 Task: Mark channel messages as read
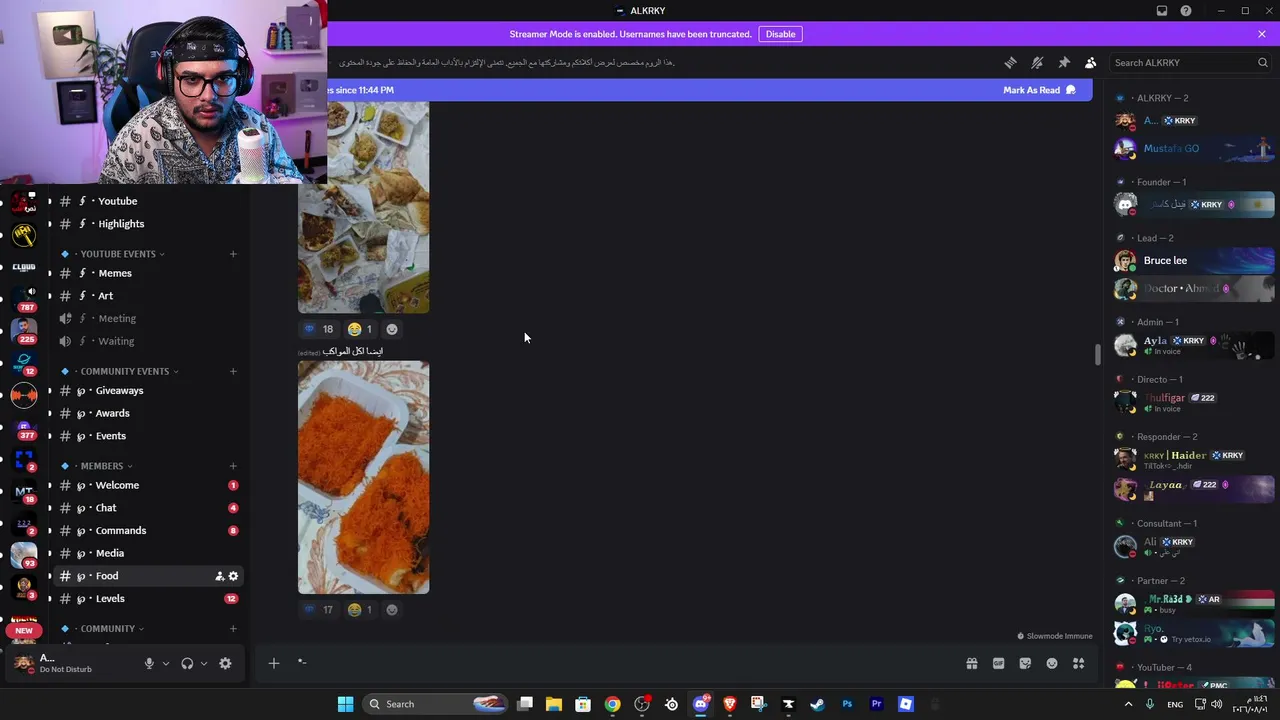click(1039, 90)
